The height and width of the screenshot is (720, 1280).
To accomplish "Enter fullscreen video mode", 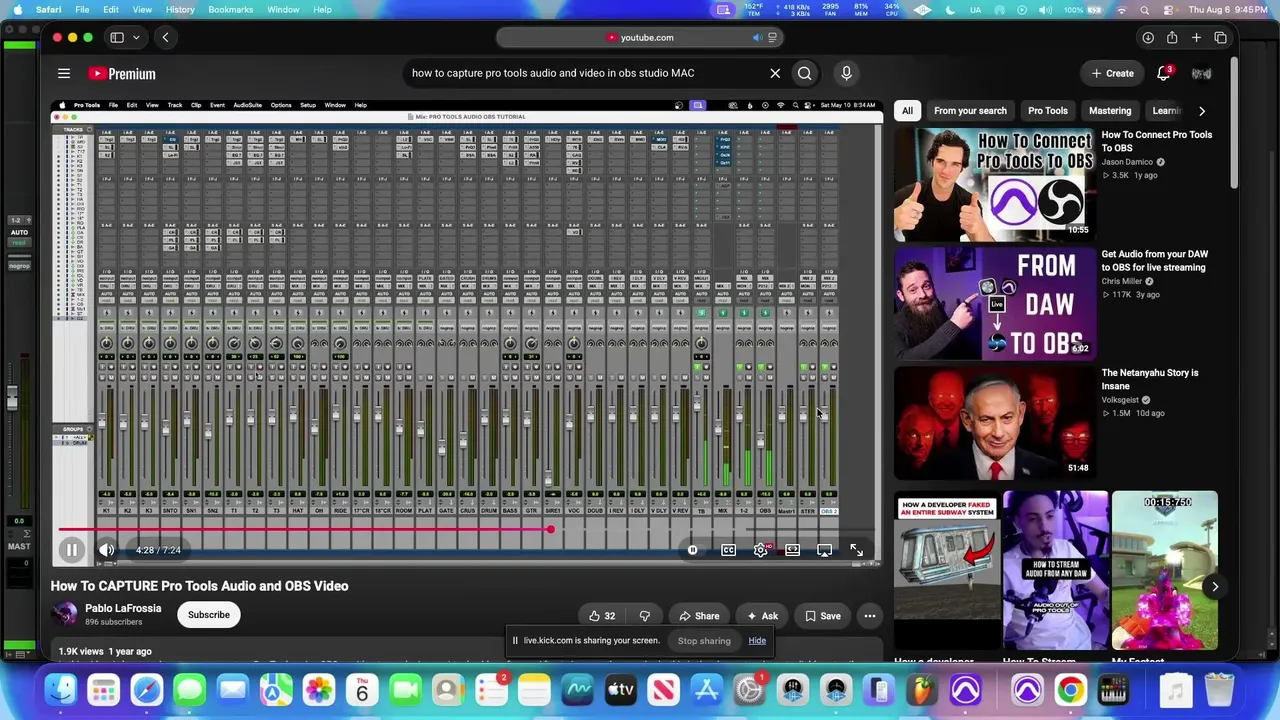I will [857, 550].
